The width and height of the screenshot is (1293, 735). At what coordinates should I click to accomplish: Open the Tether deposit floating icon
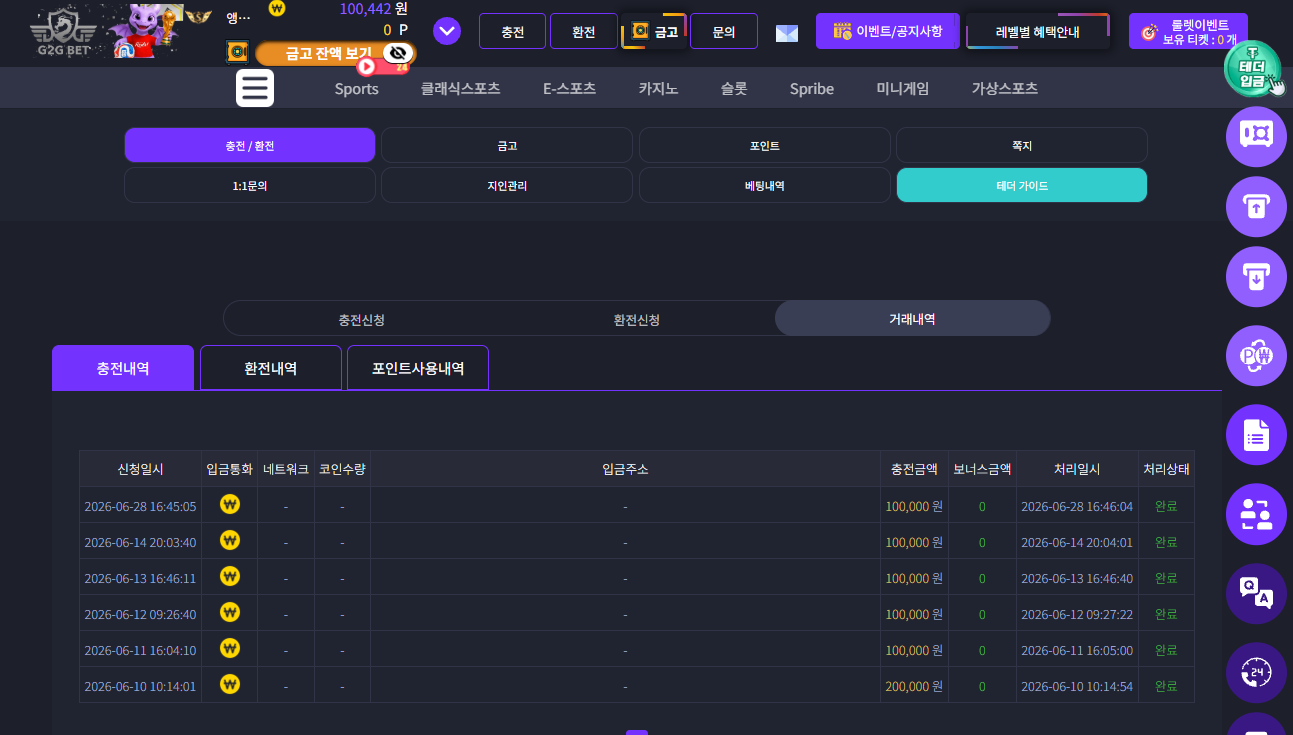pyautogui.click(x=1254, y=70)
